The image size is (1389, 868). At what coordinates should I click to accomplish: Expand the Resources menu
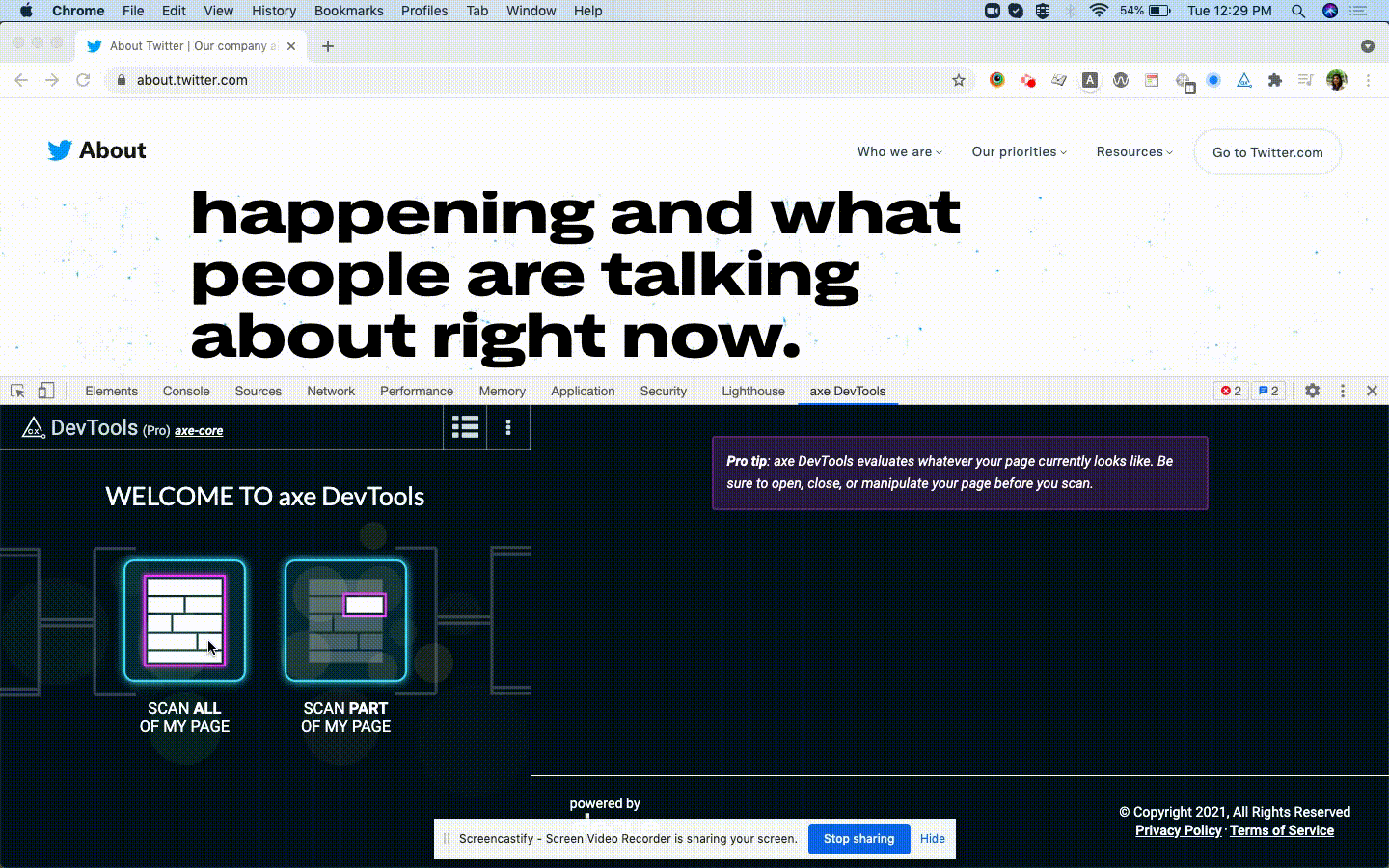point(1134,151)
